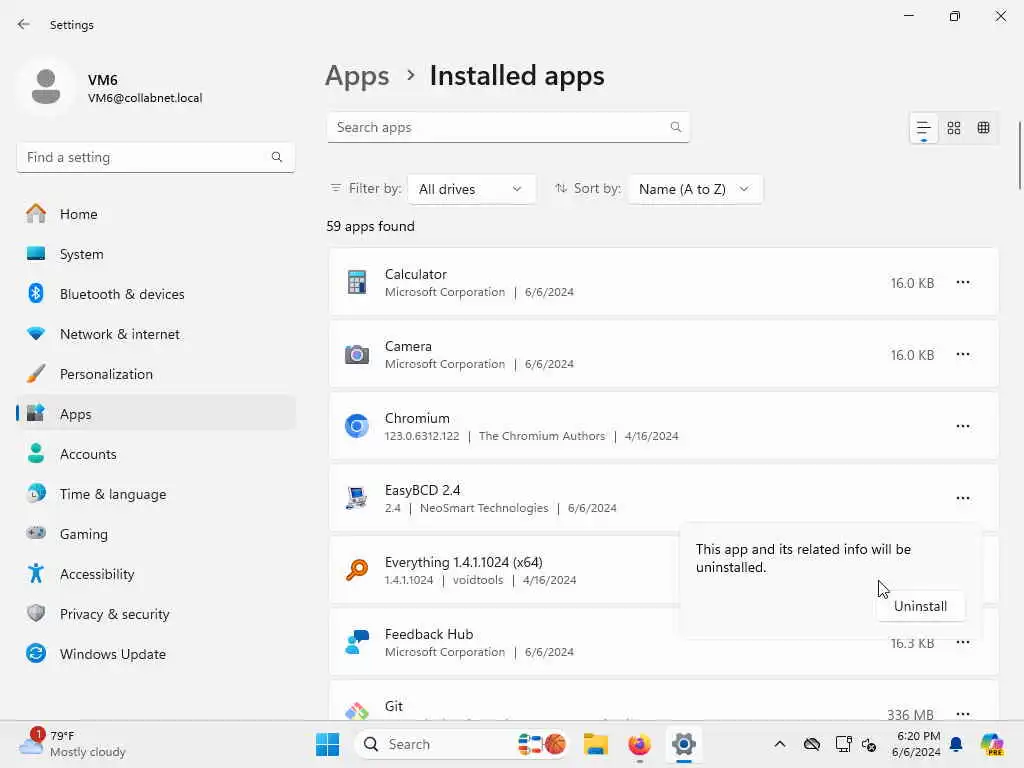Click the Accessibility sidebar icon
This screenshot has width=1024, height=768.
36,573
